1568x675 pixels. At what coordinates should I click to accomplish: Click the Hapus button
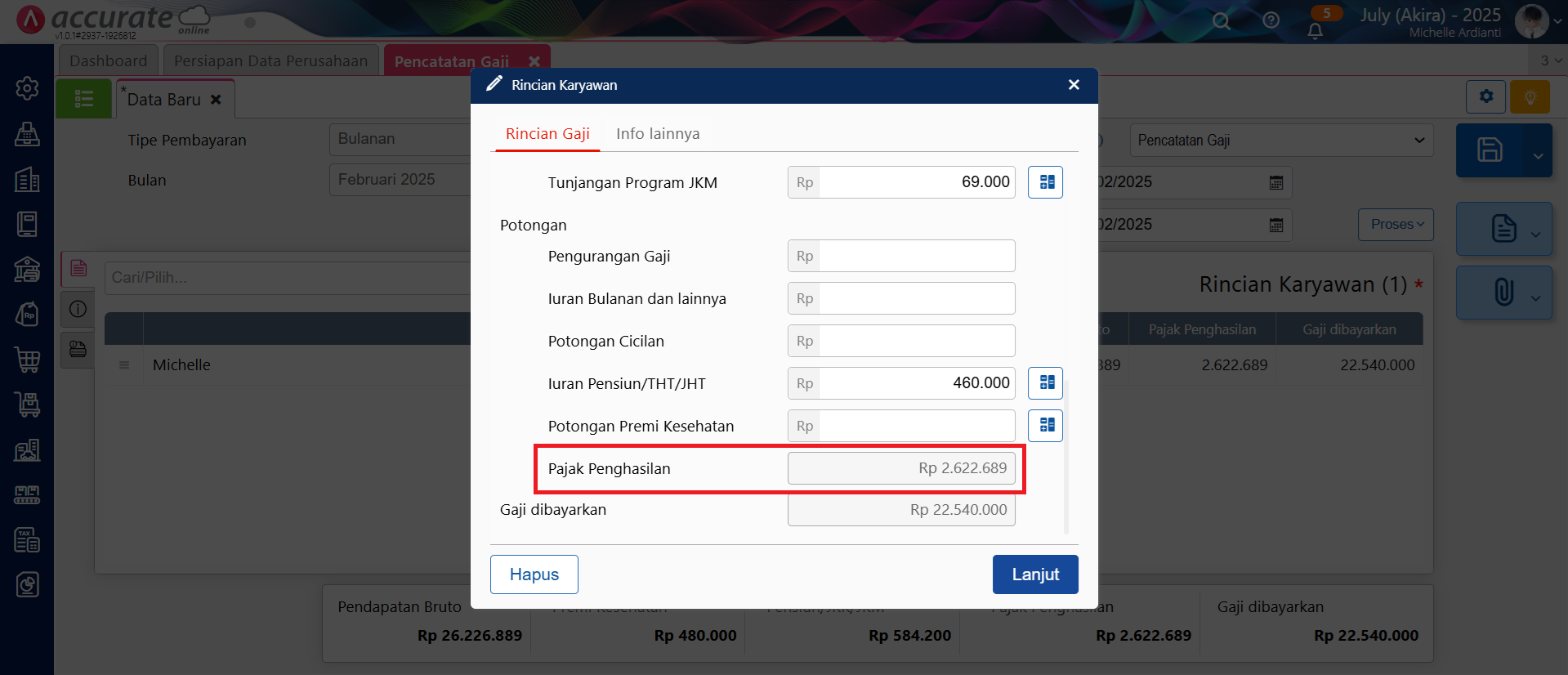pos(534,574)
